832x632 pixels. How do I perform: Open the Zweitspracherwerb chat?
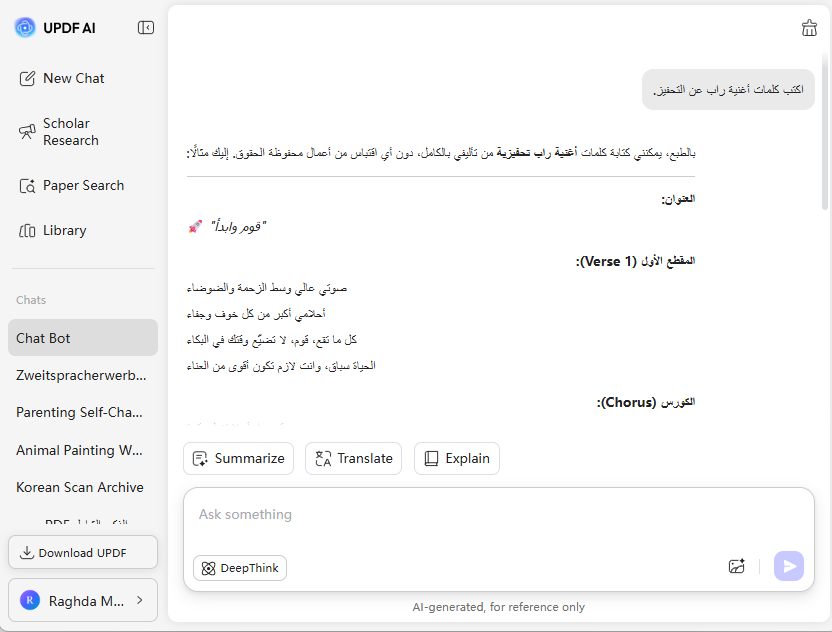click(x=82, y=375)
